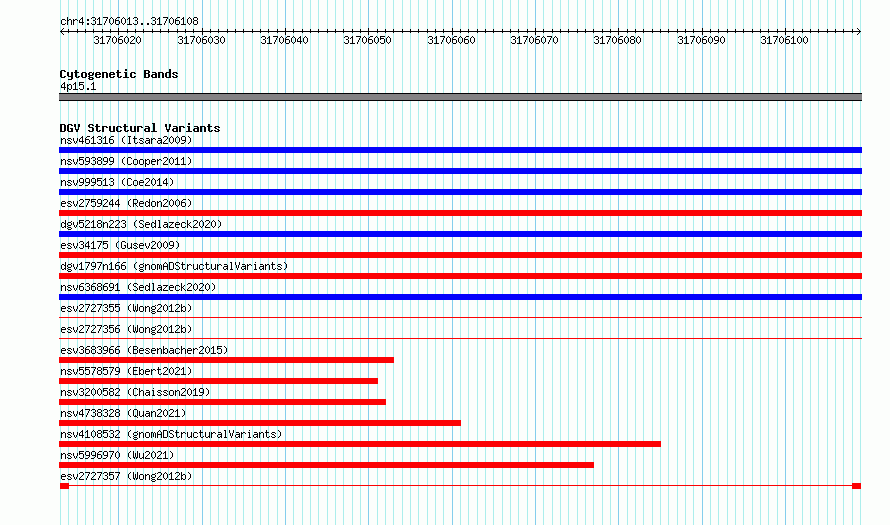The width and height of the screenshot is (890, 525).
Task: Open nsv999513 (Coe2014) variant label
Action: click(117, 182)
